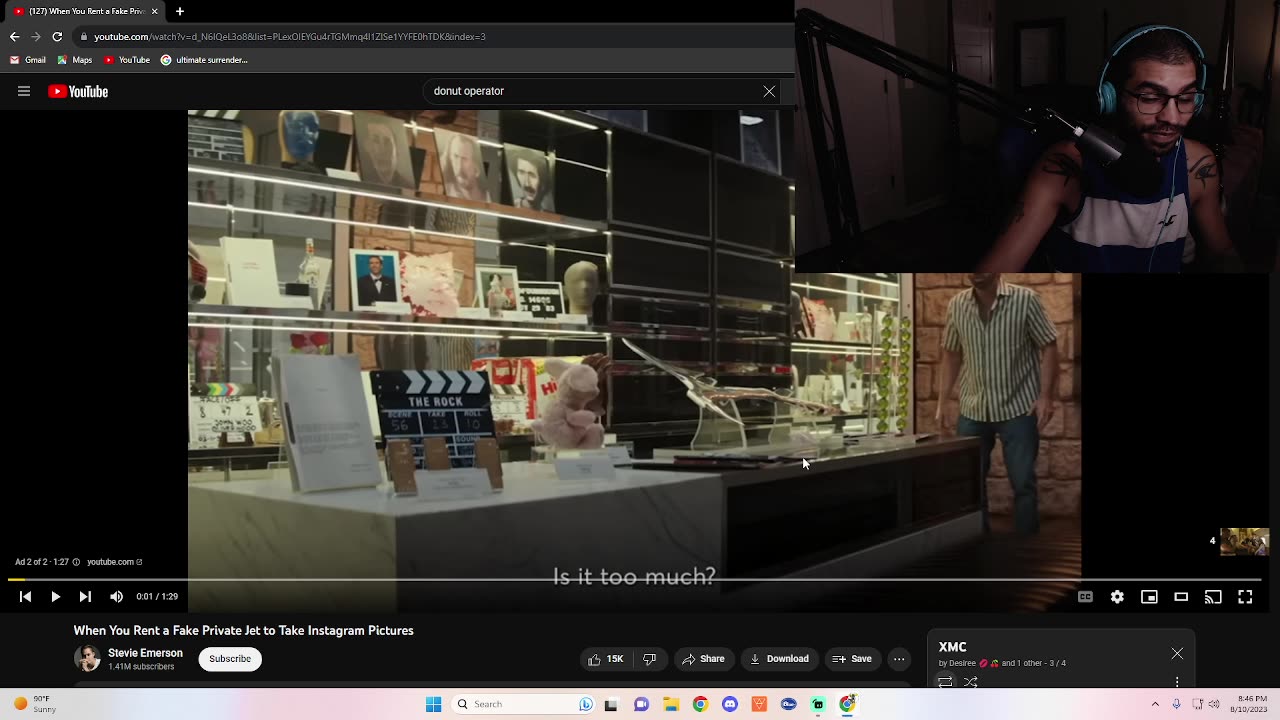The width and height of the screenshot is (1280, 720).
Task: Clear the 'donut operator' search text
Action: [x=769, y=91]
